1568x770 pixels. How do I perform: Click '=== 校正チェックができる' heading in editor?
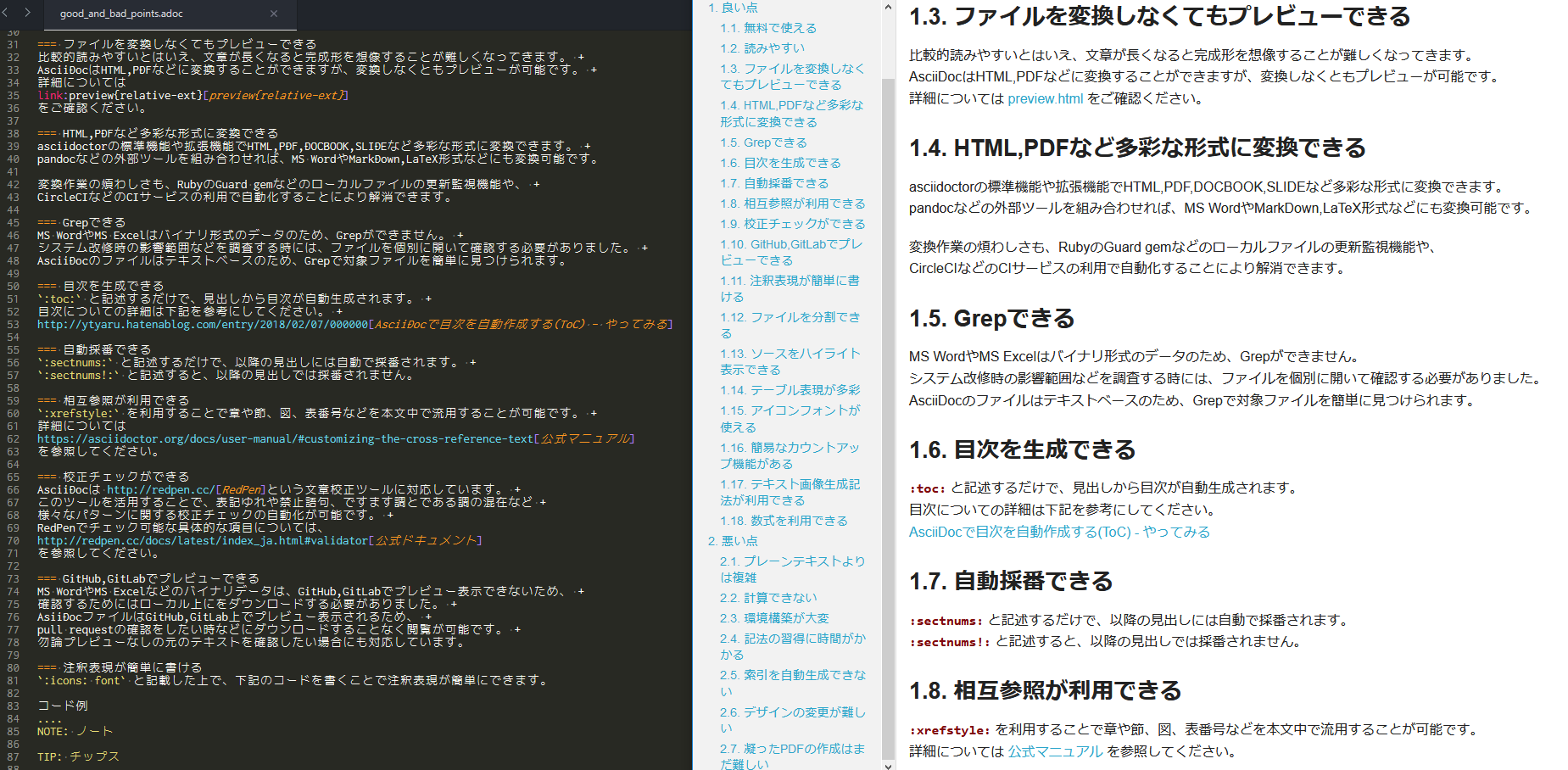[114, 477]
